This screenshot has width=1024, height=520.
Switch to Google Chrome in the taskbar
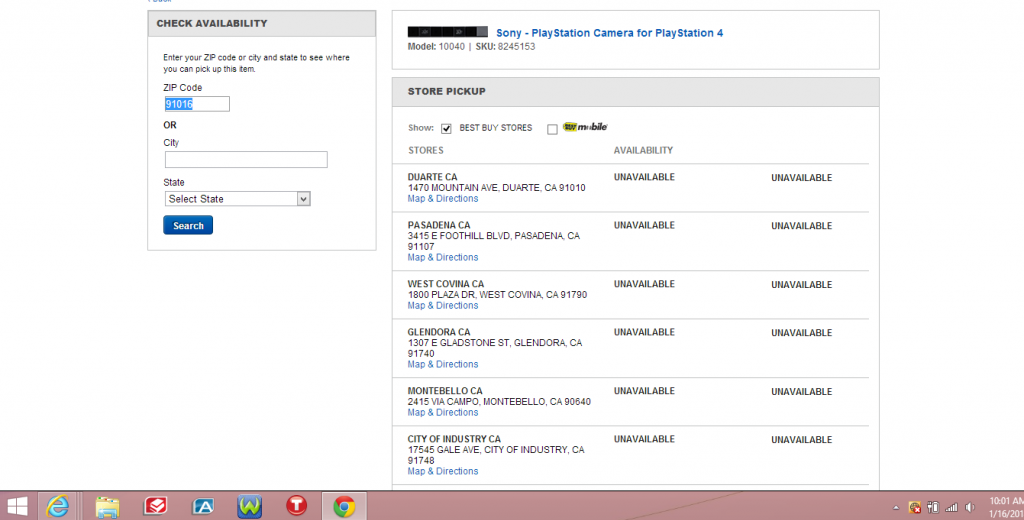(x=344, y=506)
